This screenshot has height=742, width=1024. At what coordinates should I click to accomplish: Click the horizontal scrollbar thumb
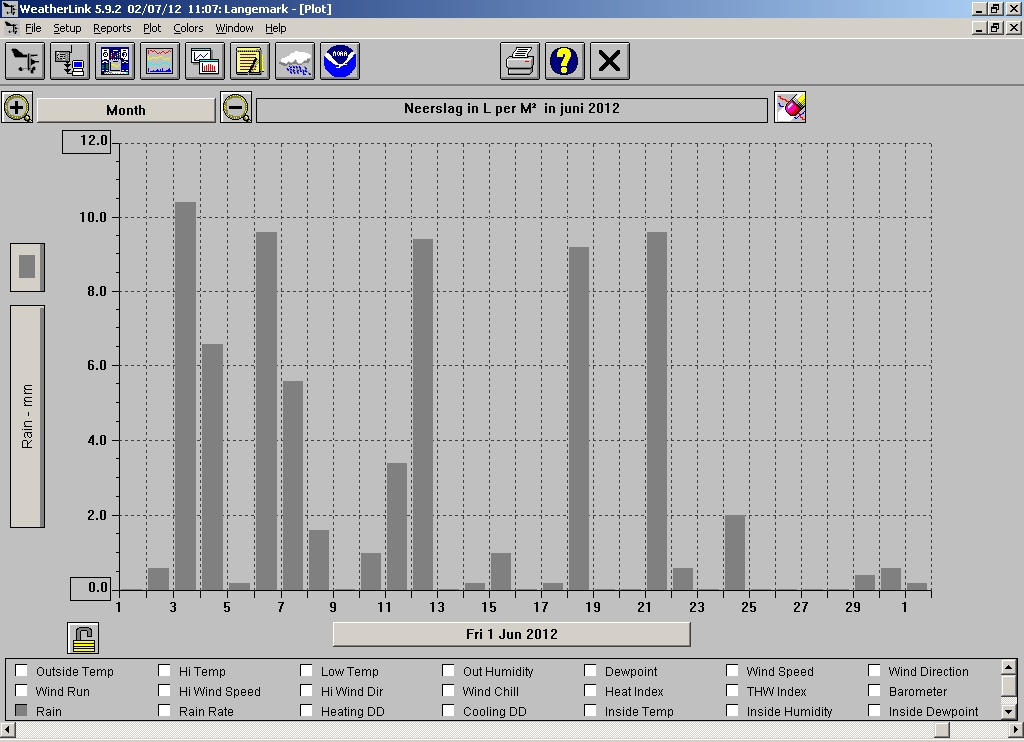click(942, 729)
